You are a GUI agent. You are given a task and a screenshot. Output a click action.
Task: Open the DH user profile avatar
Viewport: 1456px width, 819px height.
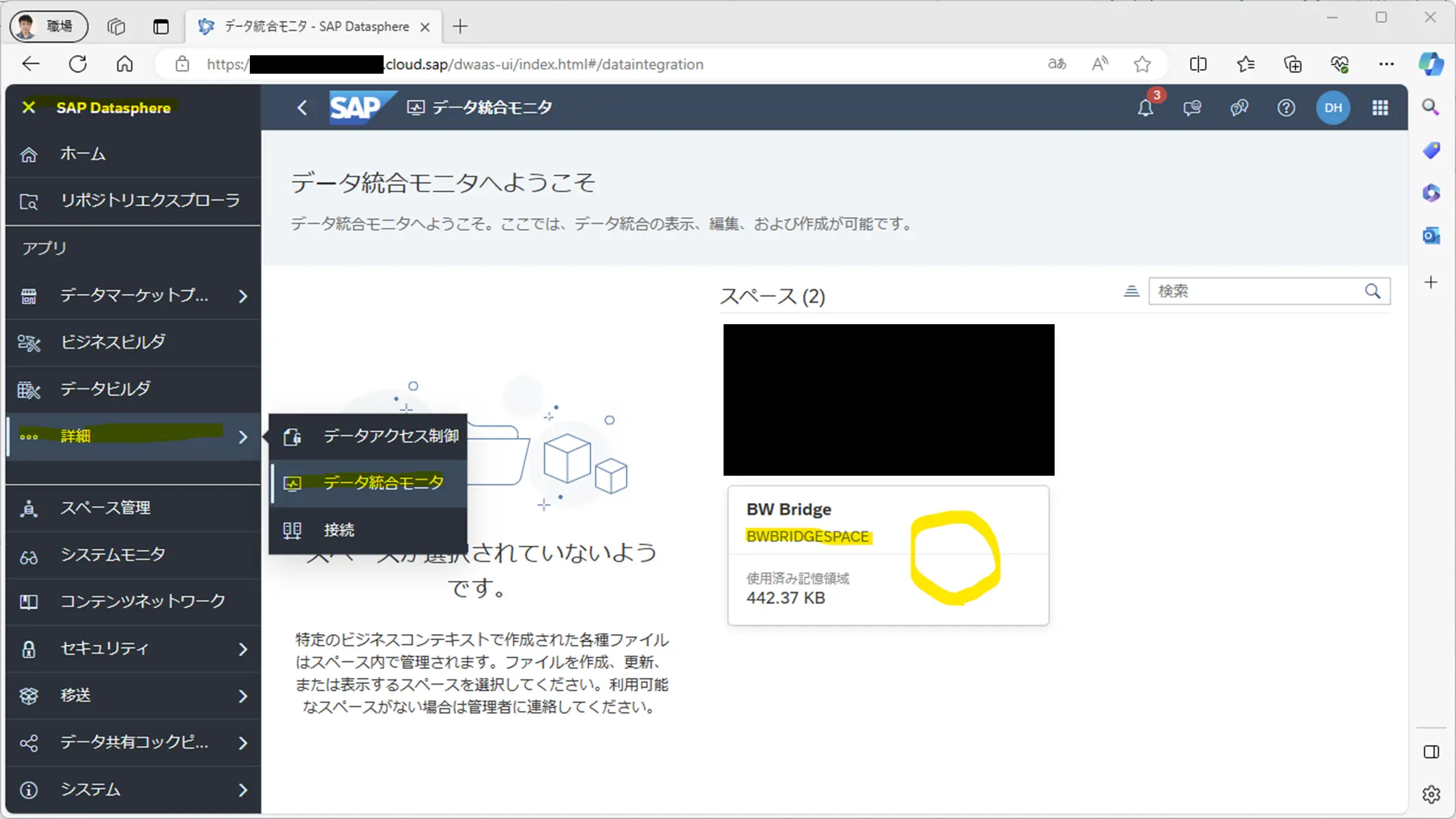tap(1333, 107)
